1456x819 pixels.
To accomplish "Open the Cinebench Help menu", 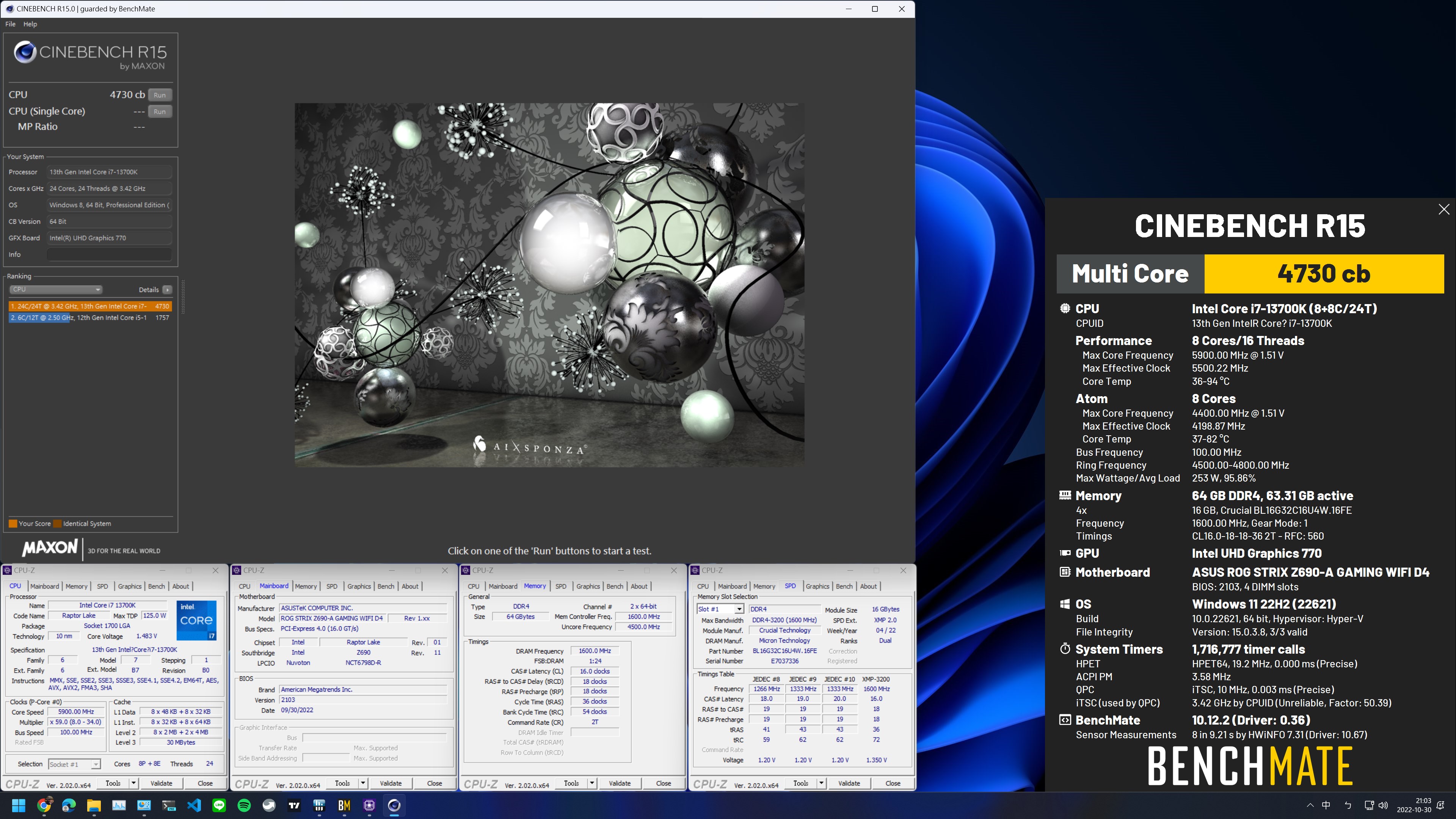I will point(30,24).
